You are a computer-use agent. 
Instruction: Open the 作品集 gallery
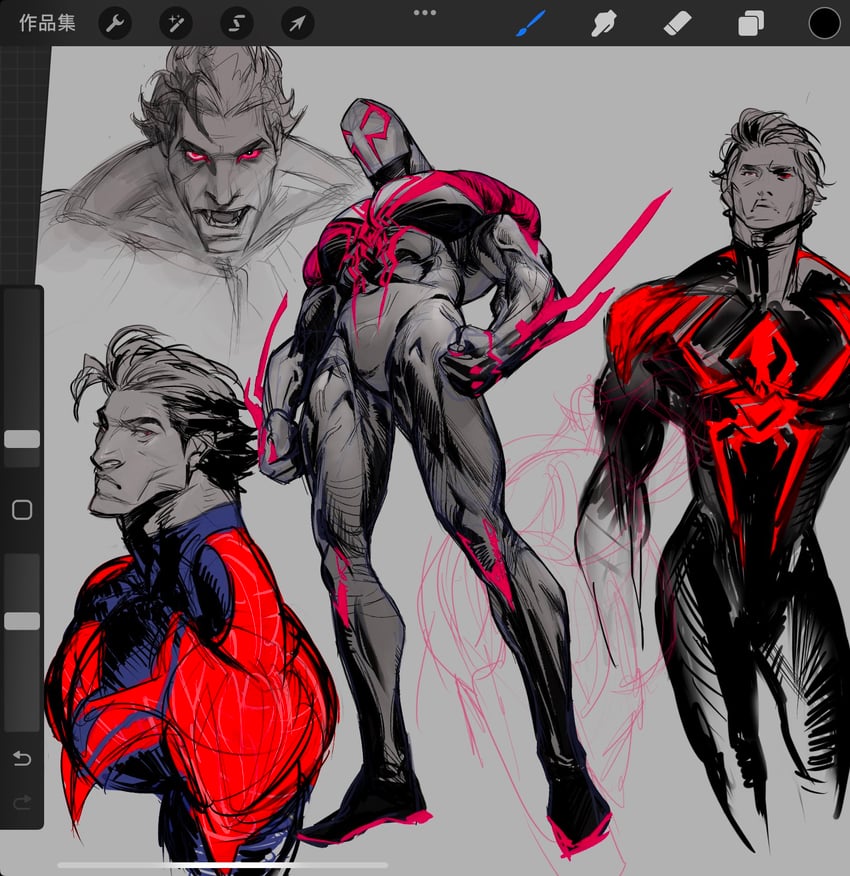point(47,23)
